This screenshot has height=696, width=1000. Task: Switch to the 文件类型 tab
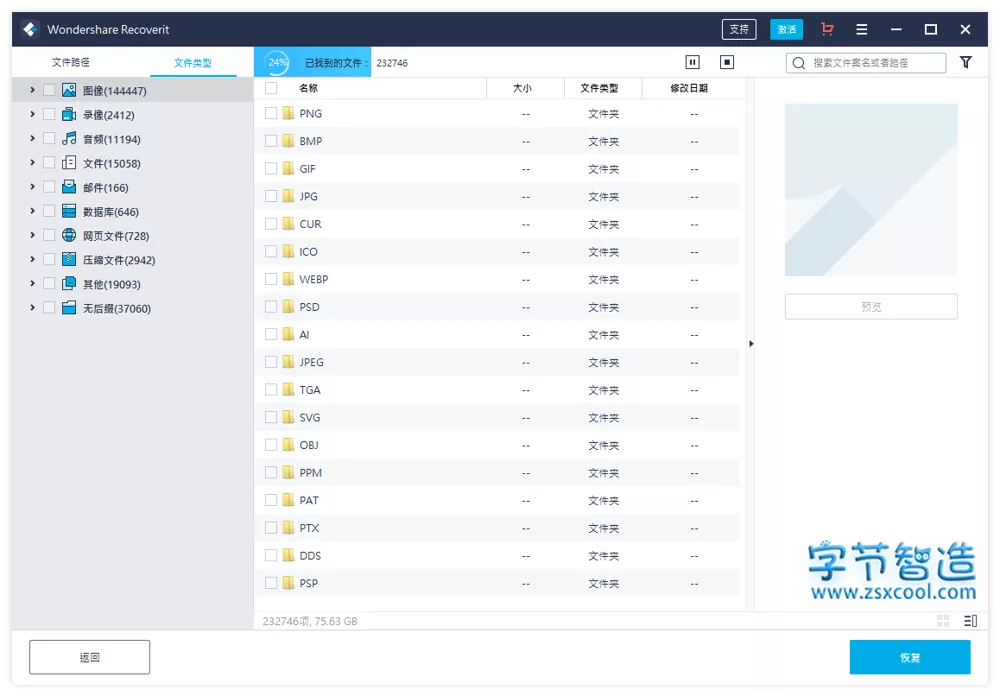(x=193, y=63)
